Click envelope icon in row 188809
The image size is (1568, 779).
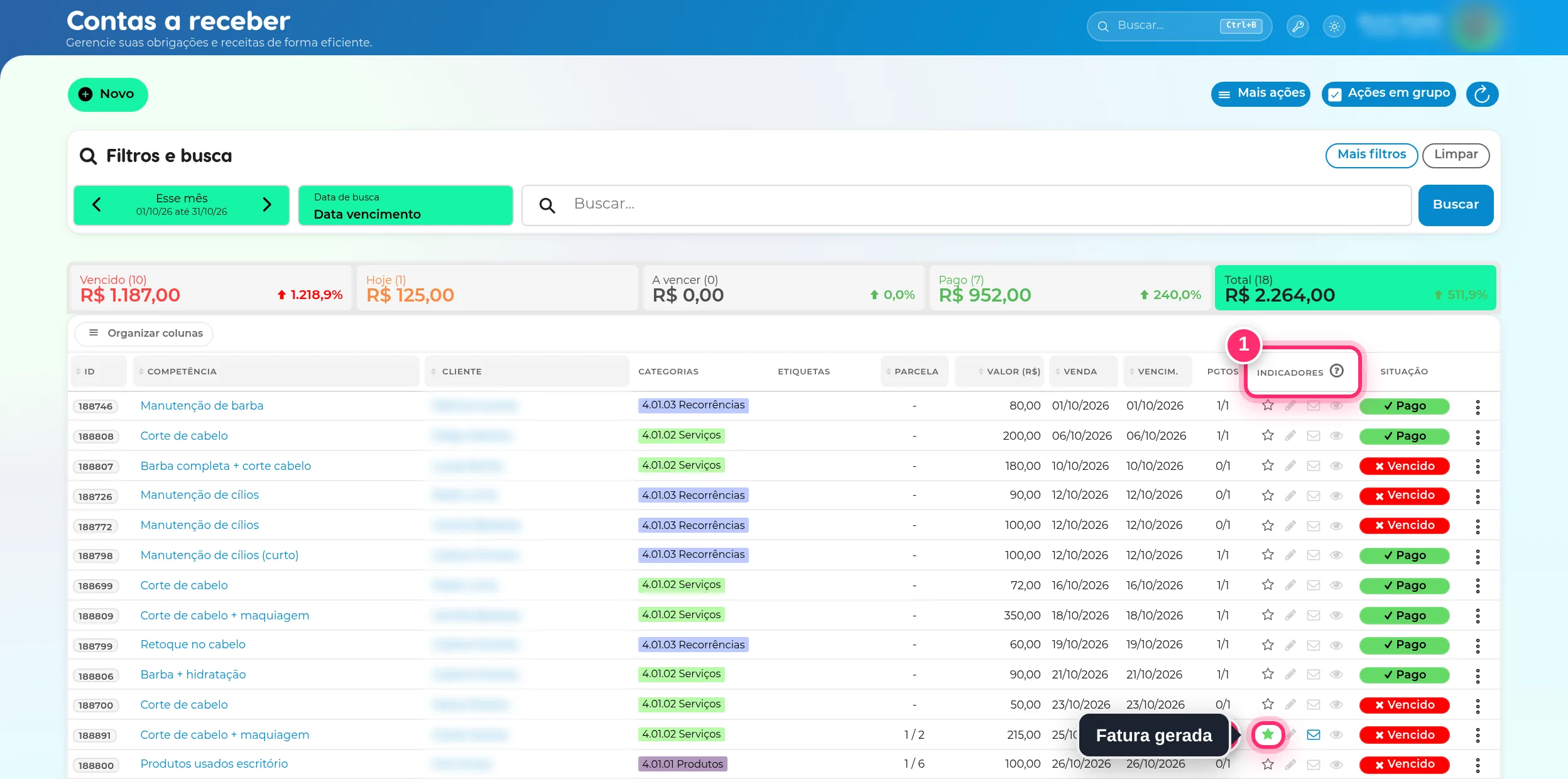[x=1314, y=616]
